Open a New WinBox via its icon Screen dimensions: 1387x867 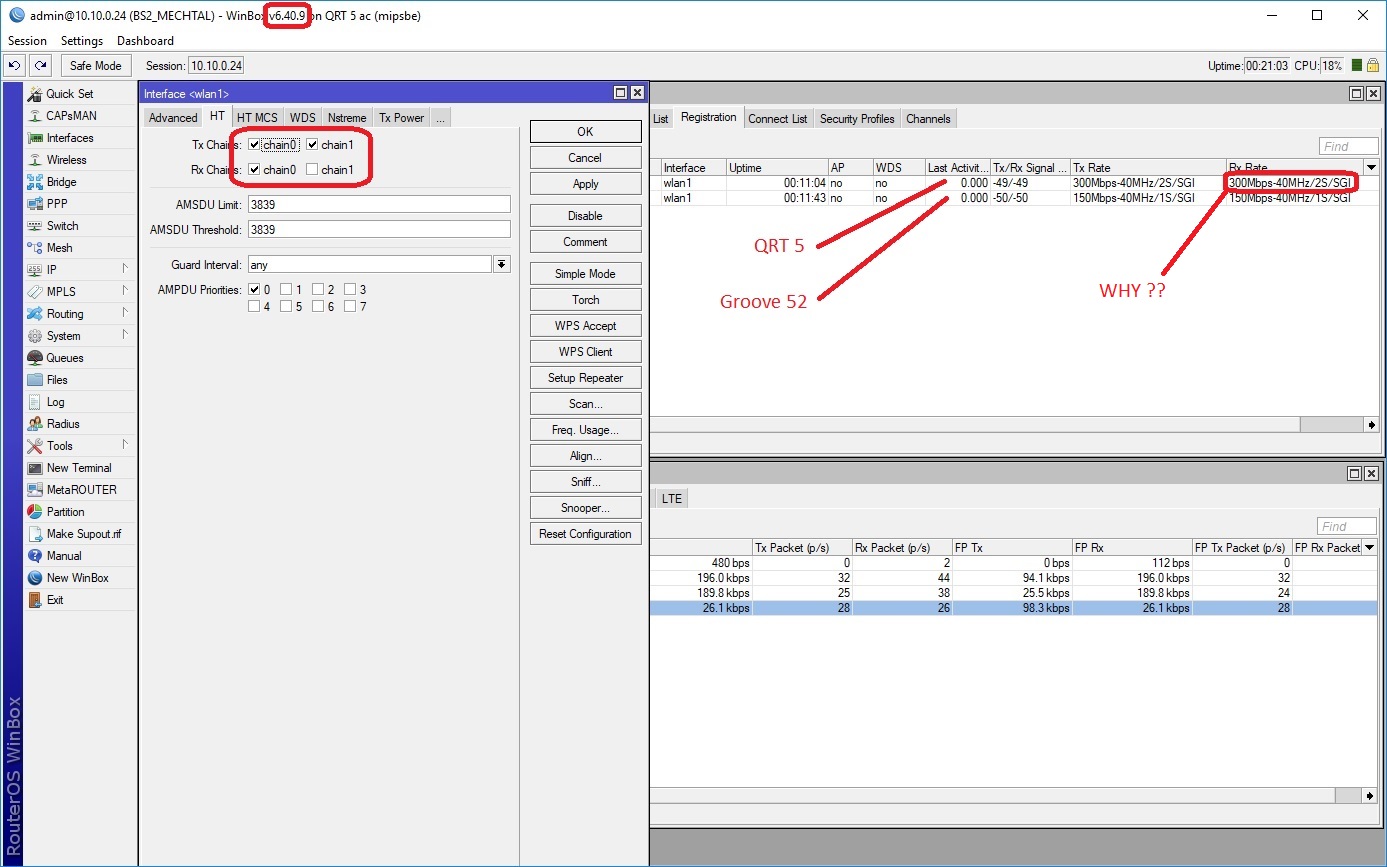coord(35,578)
